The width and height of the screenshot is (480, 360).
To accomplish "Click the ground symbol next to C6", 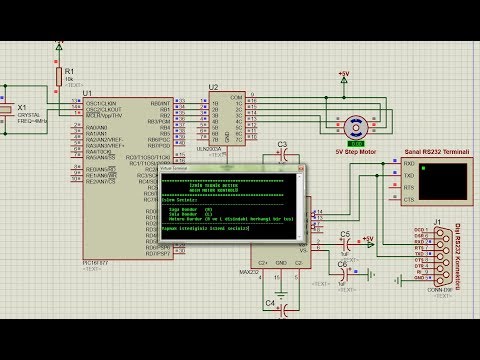I will click(x=371, y=275).
